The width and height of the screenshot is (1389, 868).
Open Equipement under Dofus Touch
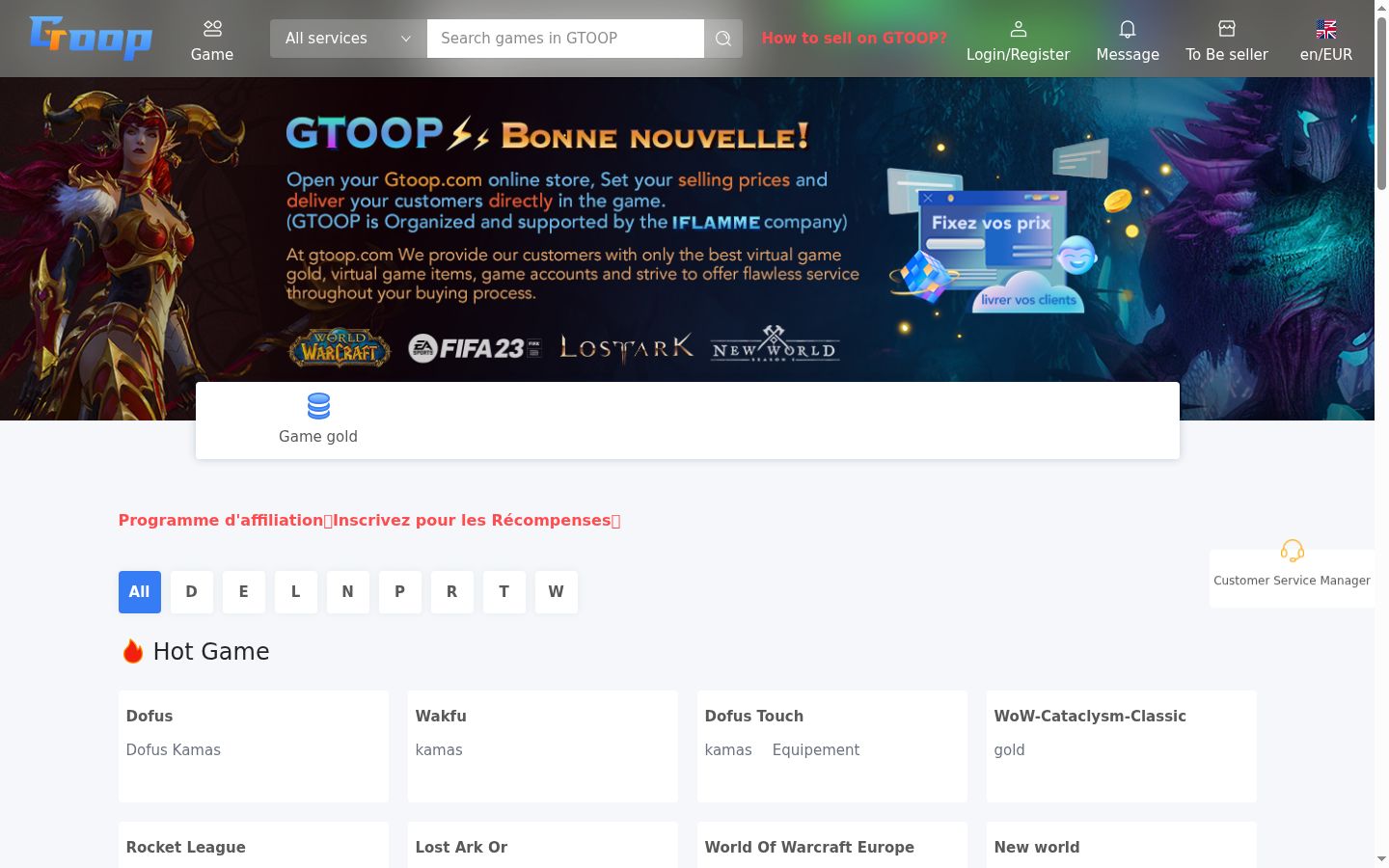(816, 750)
